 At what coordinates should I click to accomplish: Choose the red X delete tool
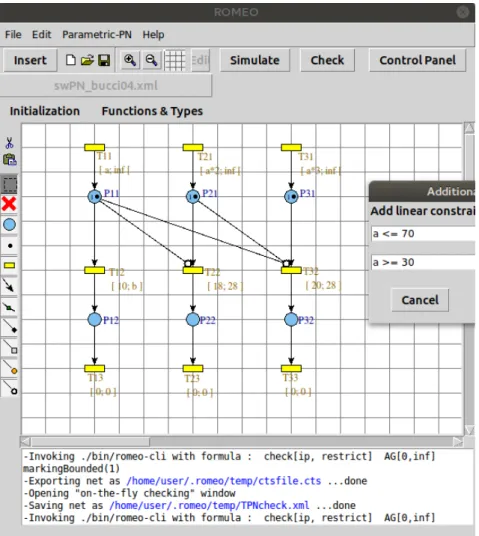(x=9, y=204)
